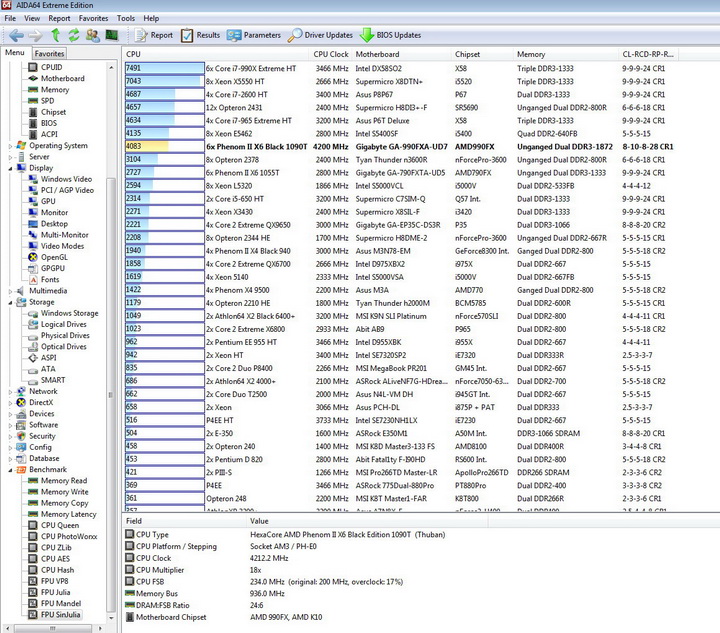Image resolution: width=720 pixels, height=633 pixels.
Task: Open SMART under Storage
Action: (x=47, y=380)
